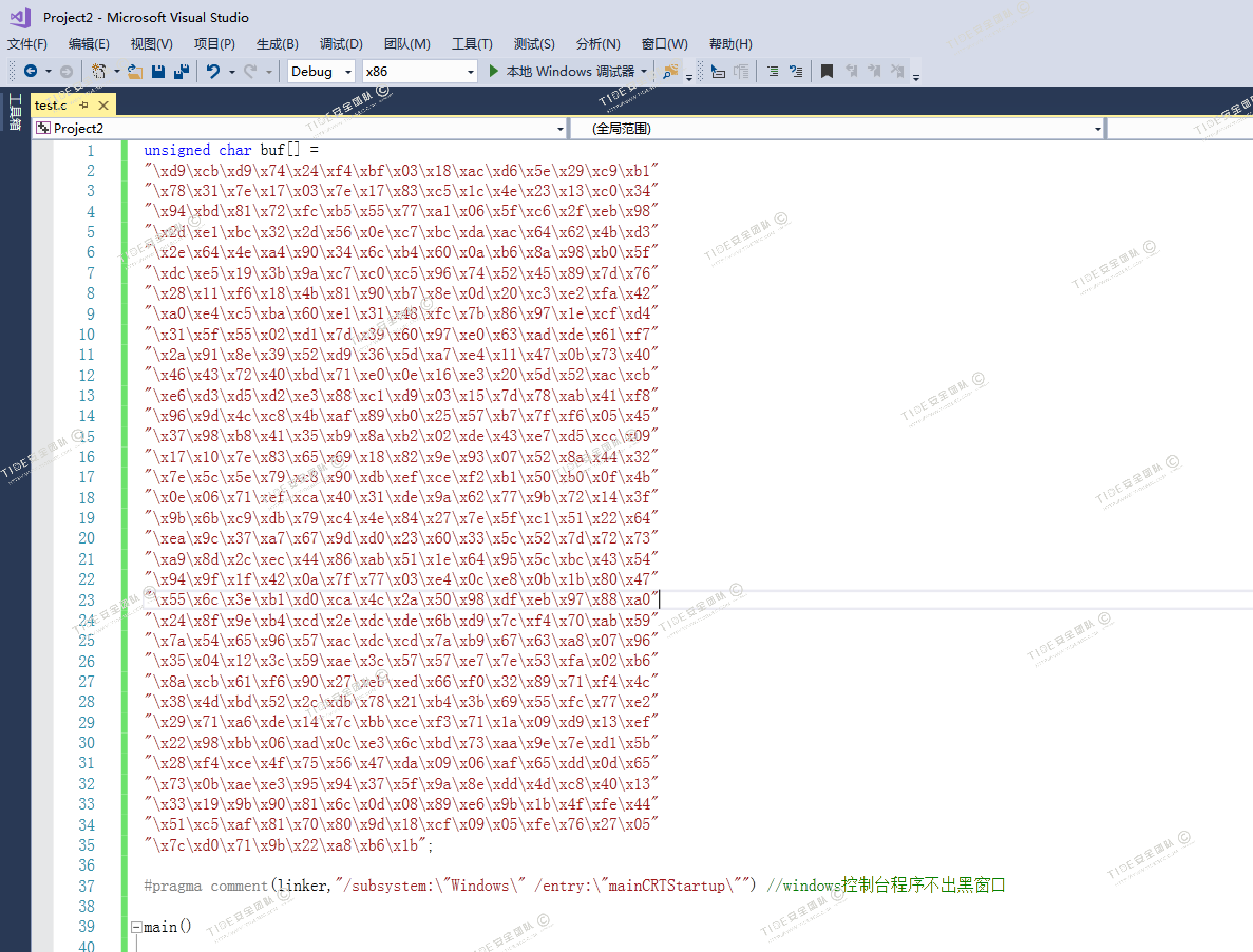
Task: Open the 工具箱 side panel tab
Action: coord(15,112)
